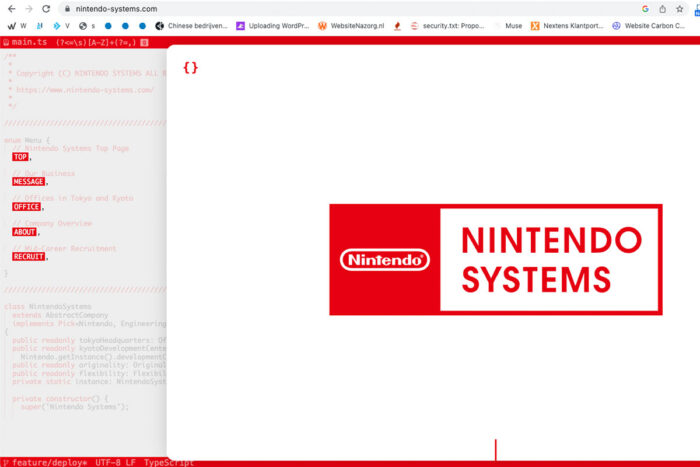Share this page with the share icon
This screenshot has width=700, height=467.
662,8
